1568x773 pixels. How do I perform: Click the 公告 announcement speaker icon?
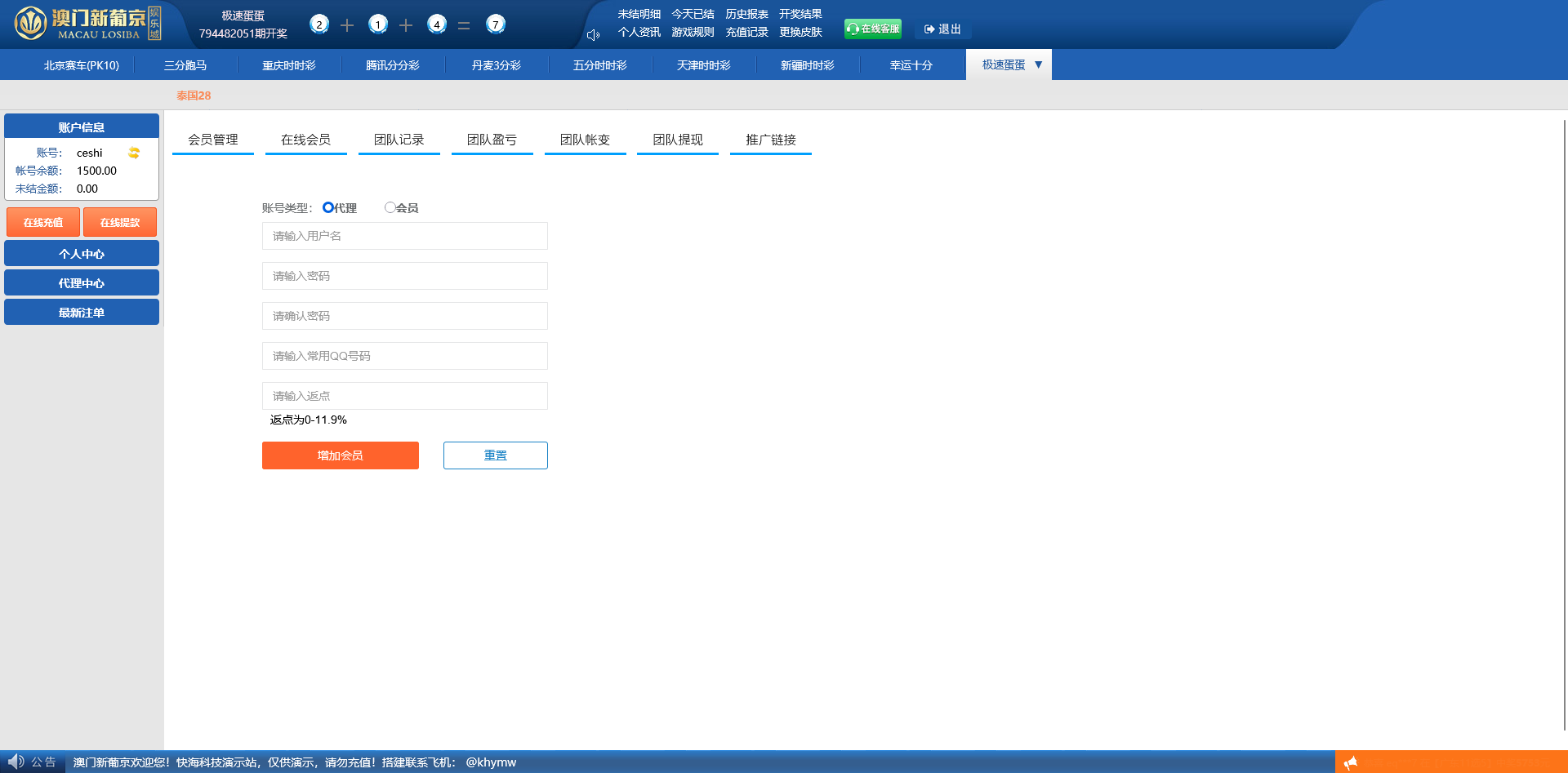pyautogui.click(x=16, y=762)
